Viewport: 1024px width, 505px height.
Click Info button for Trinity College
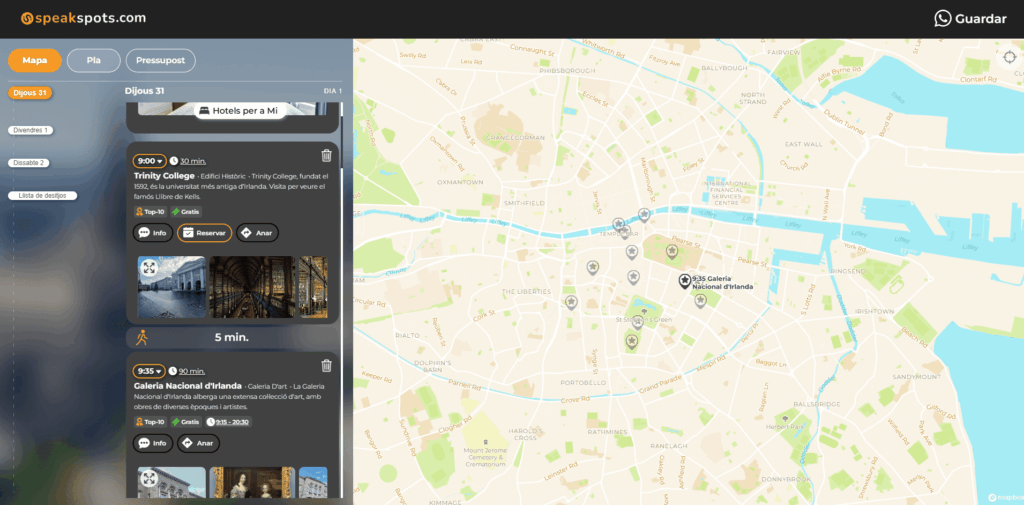[x=153, y=233]
